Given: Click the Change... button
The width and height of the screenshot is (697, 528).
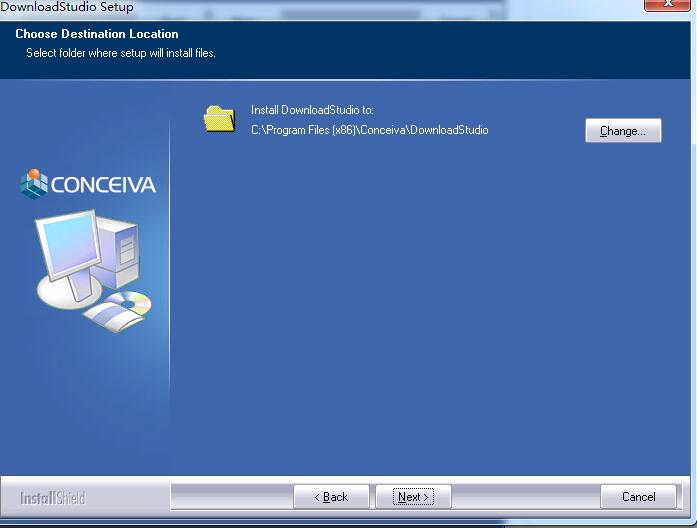Looking at the screenshot, I should pos(623,131).
